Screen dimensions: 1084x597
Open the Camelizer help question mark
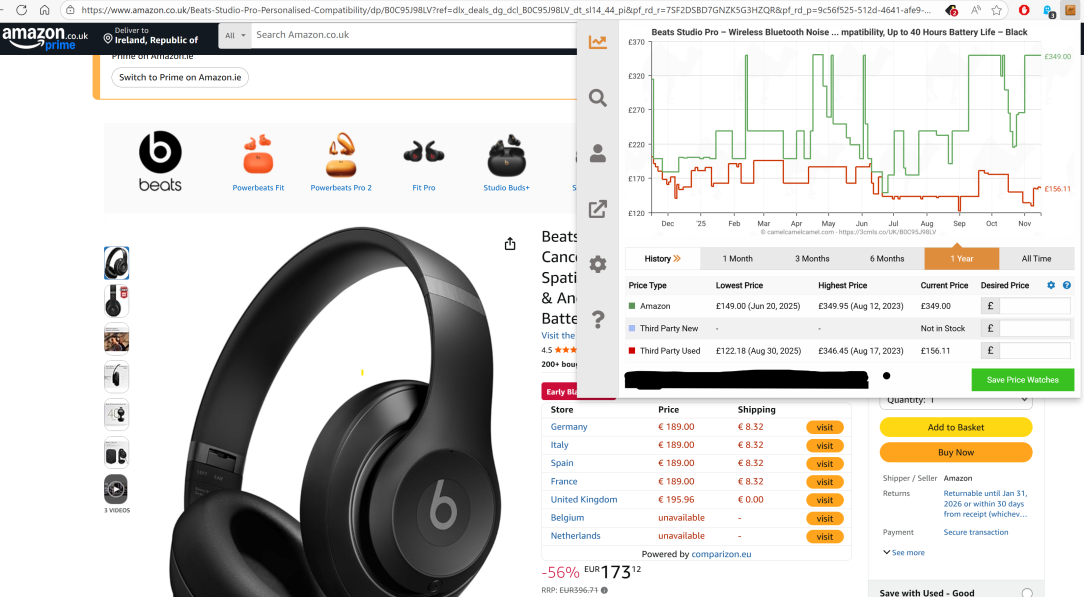tap(598, 319)
